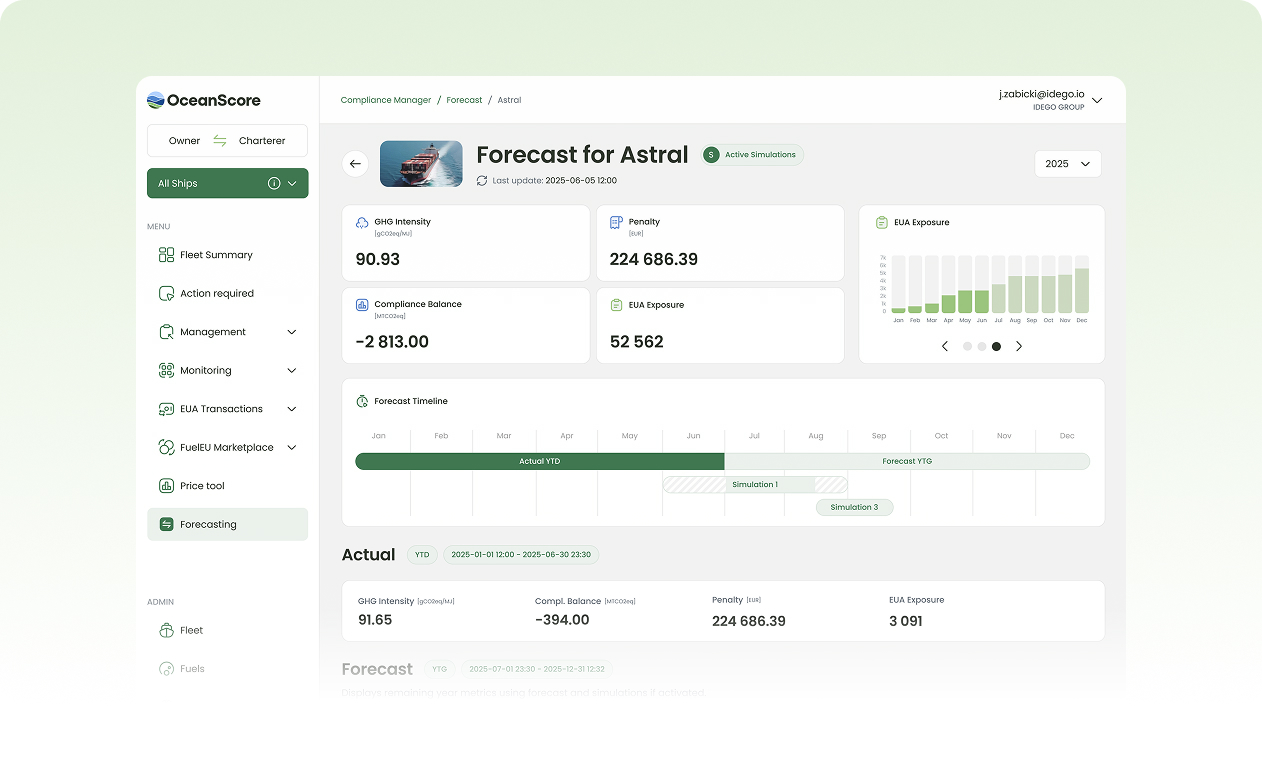The width and height of the screenshot is (1262, 780).
Task: Click the Fleet Summary icon in the sidebar
Action: coord(166,255)
